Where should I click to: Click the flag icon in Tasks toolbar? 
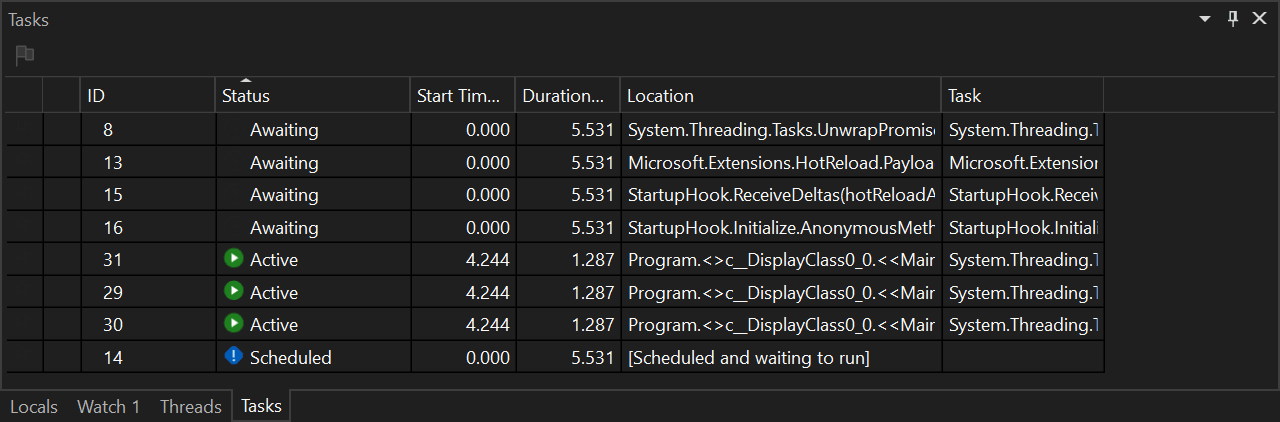tap(25, 55)
